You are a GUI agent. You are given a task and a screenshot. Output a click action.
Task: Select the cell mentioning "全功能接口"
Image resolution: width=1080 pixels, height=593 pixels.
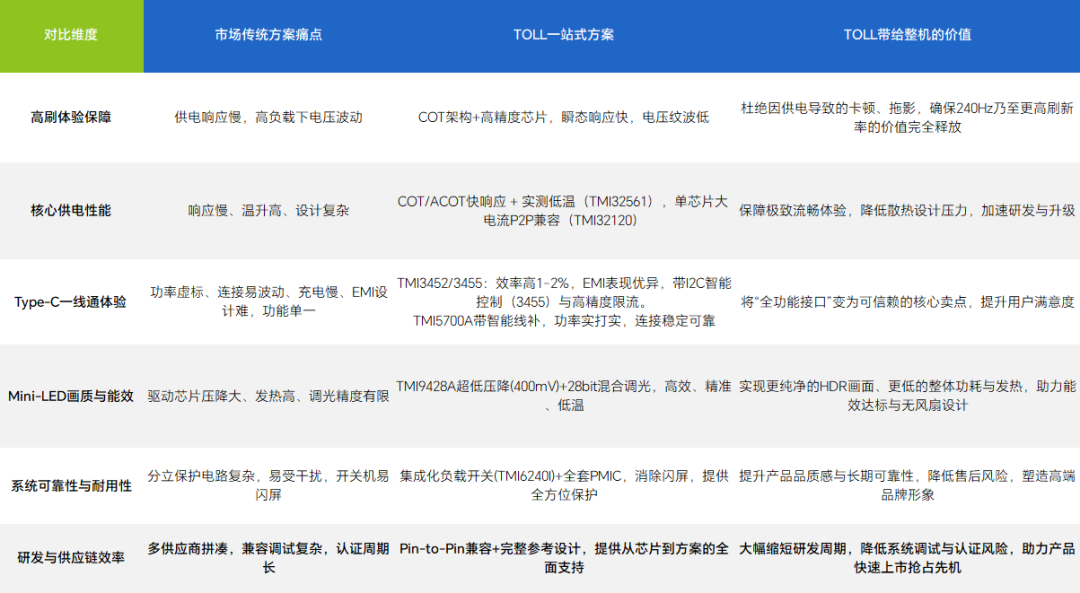point(907,302)
